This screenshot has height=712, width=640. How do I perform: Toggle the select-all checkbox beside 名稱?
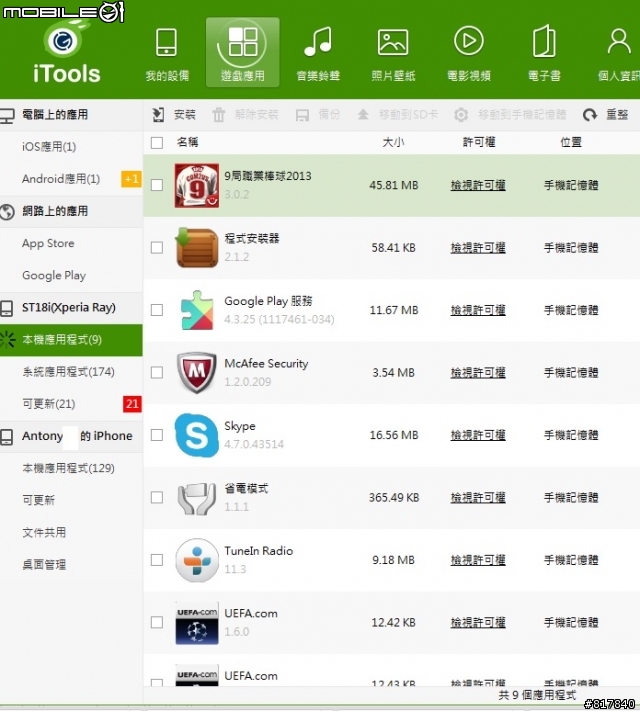coord(157,143)
